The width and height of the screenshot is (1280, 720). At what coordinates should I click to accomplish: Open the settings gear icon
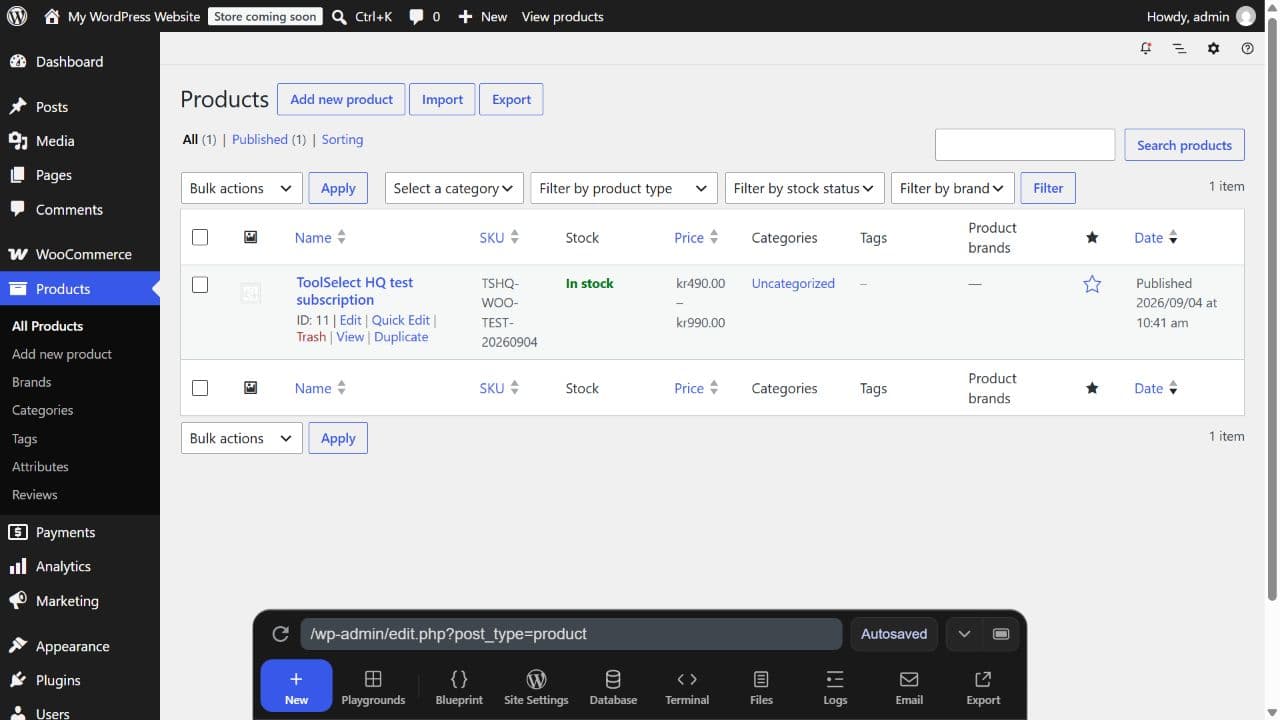click(1214, 48)
